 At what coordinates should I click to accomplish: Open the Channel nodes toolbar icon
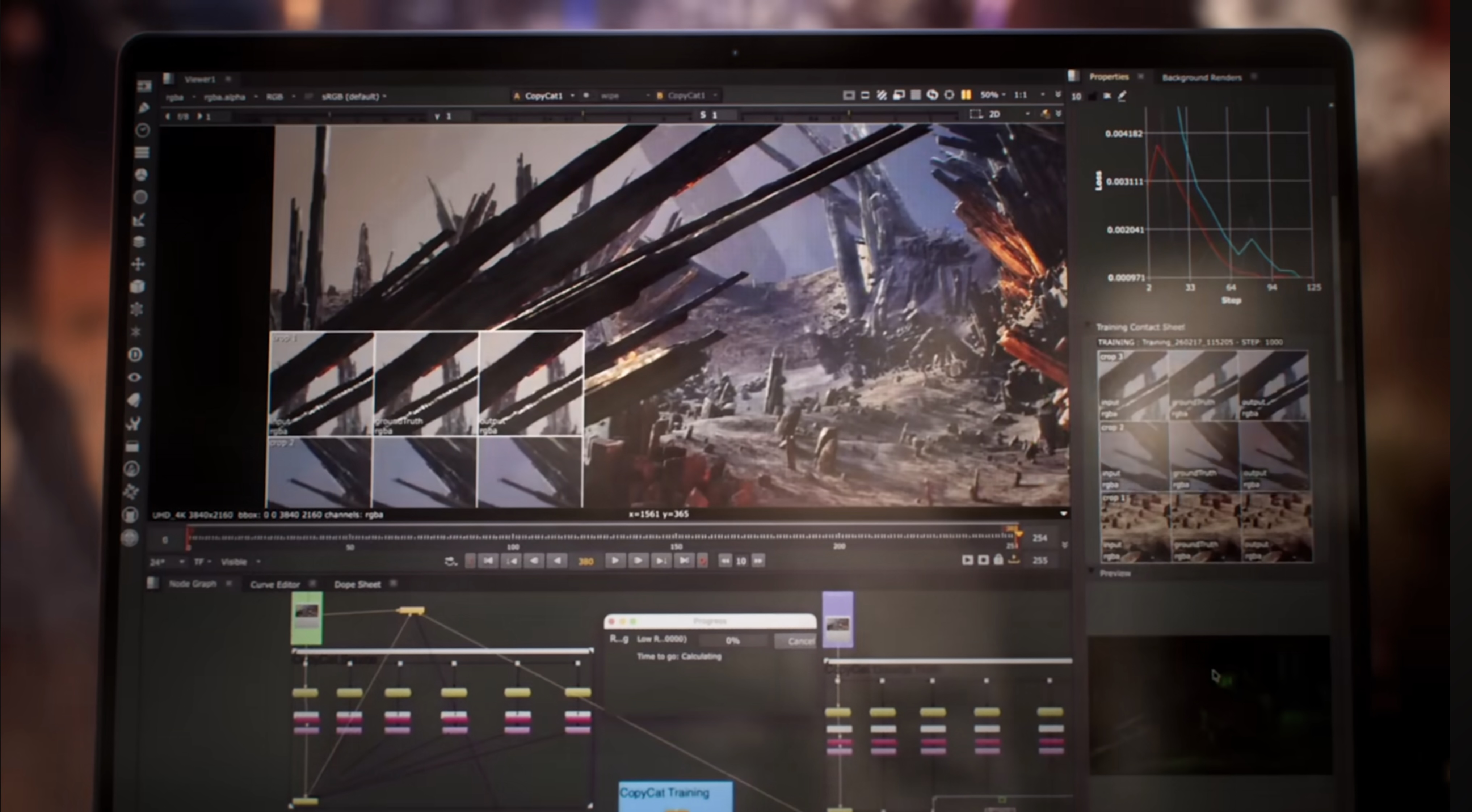click(142, 152)
